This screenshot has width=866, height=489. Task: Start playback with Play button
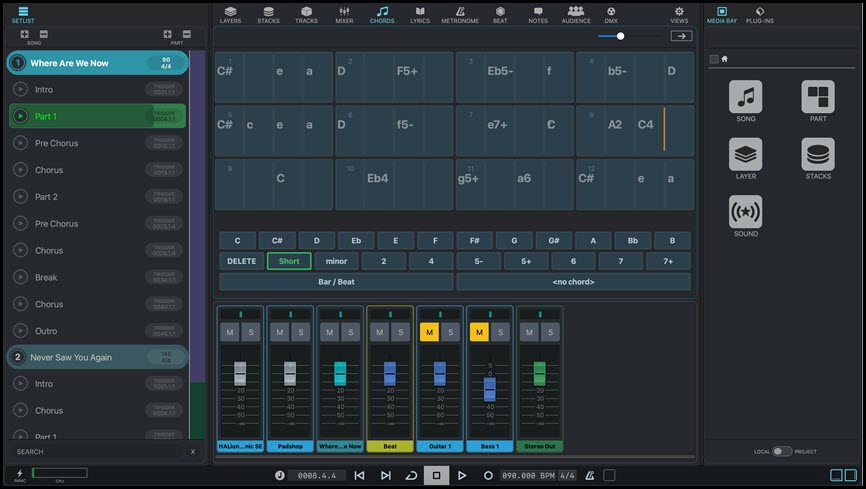point(462,475)
